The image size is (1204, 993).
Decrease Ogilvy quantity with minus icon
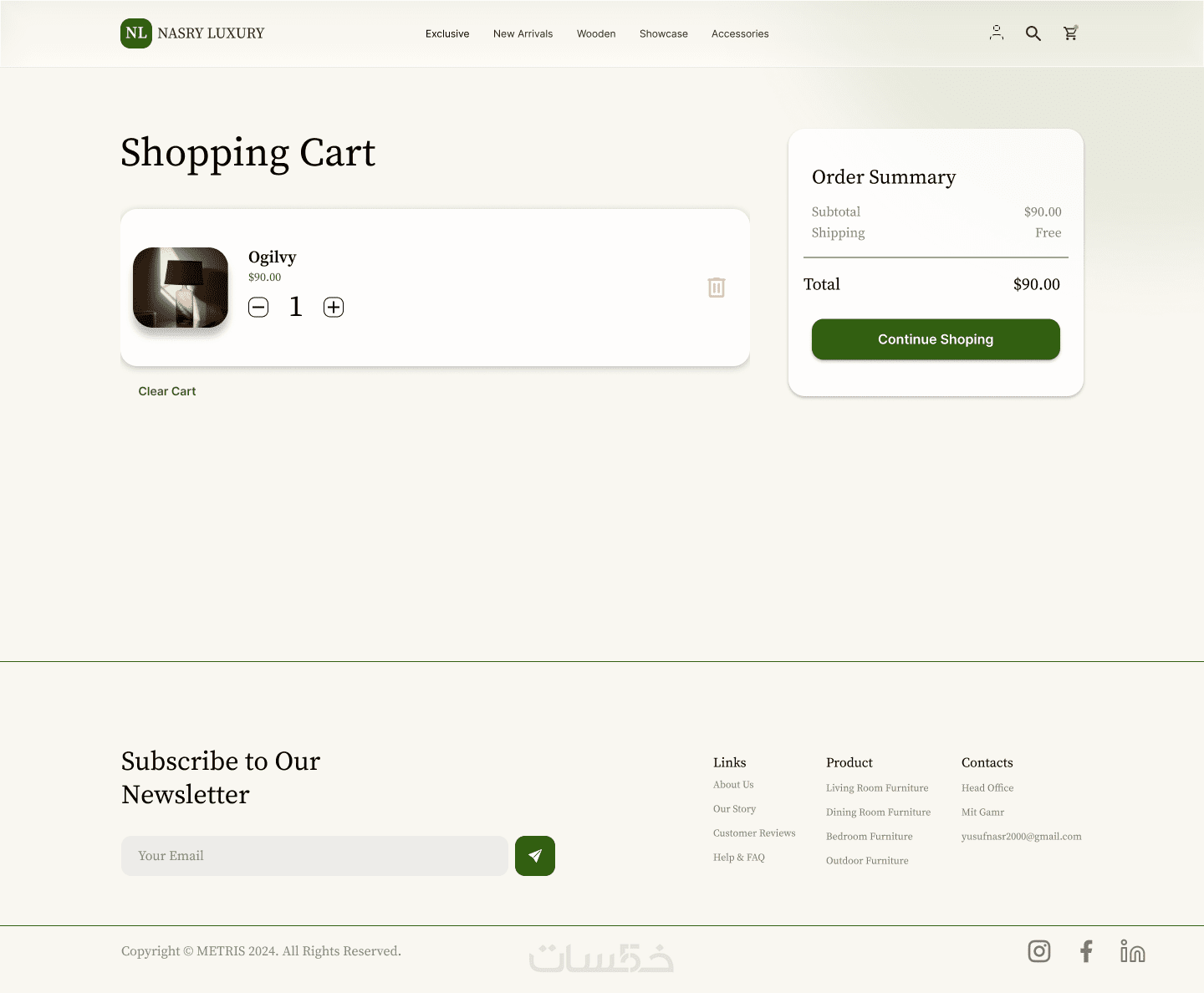pyautogui.click(x=258, y=308)
